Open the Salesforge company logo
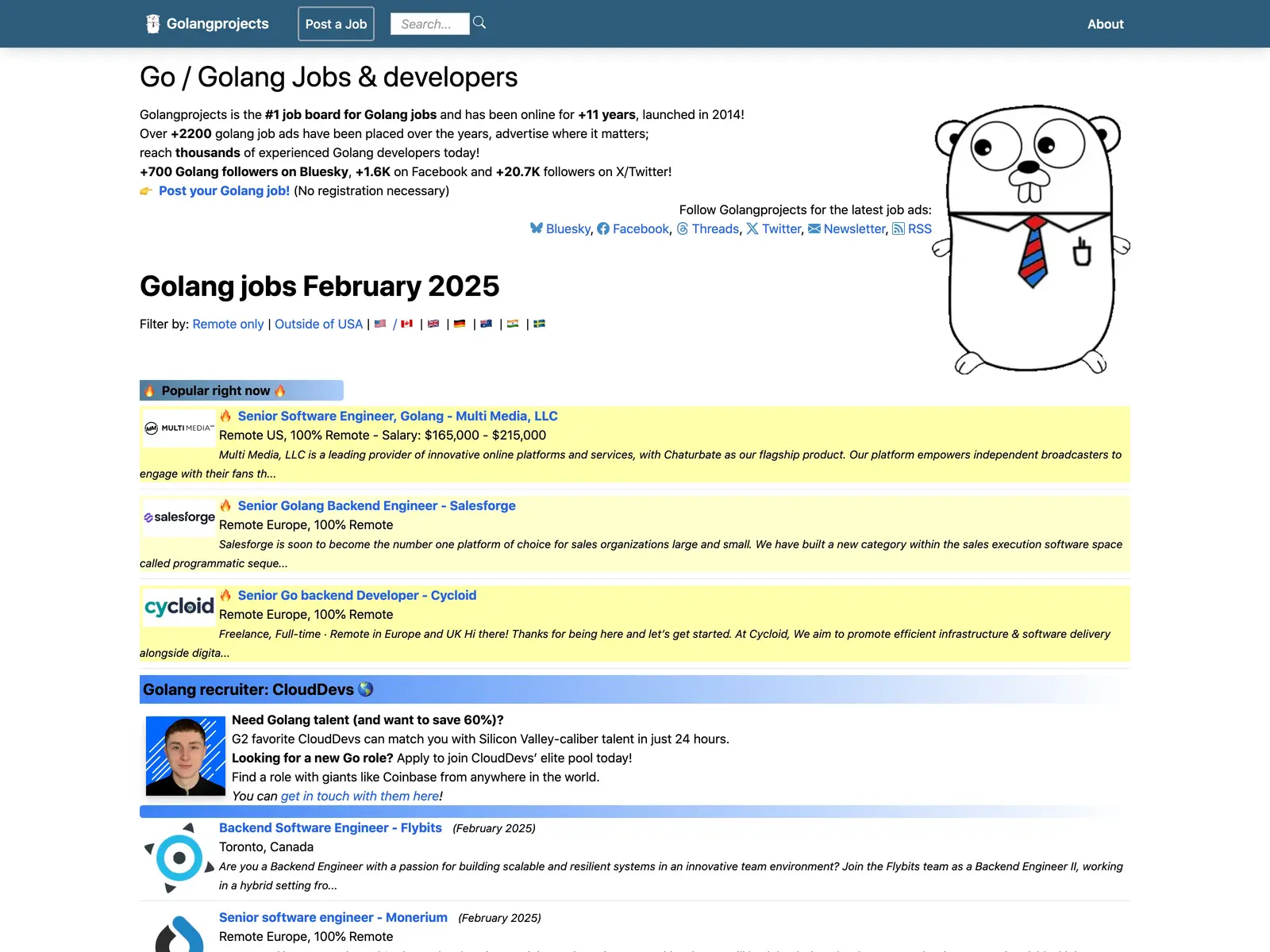 pos(179,517)
